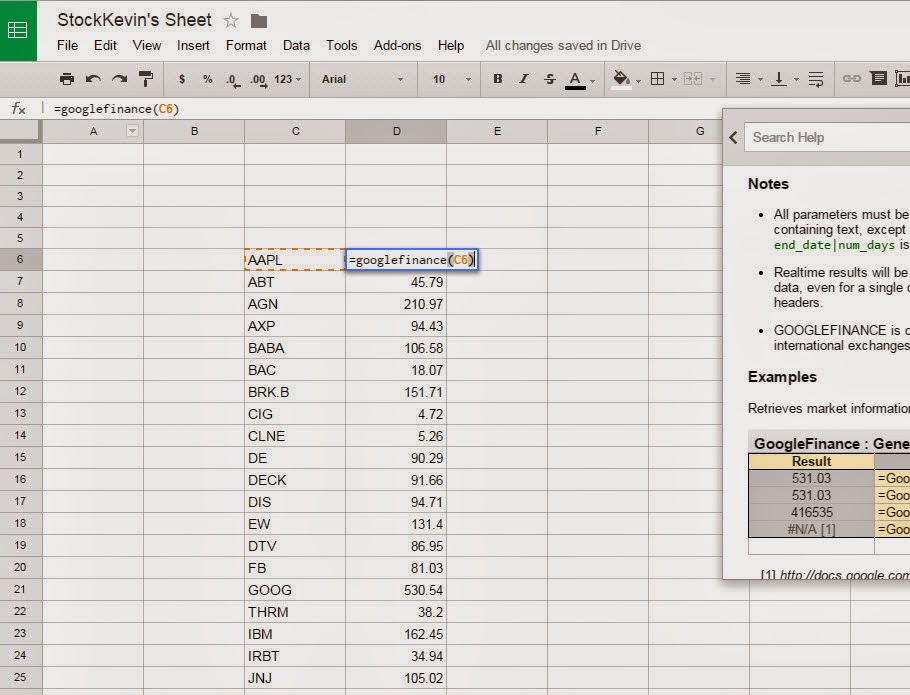Toggle bold formatting
The width and height of the screenshot is (910, 695).
coord(498,79)
